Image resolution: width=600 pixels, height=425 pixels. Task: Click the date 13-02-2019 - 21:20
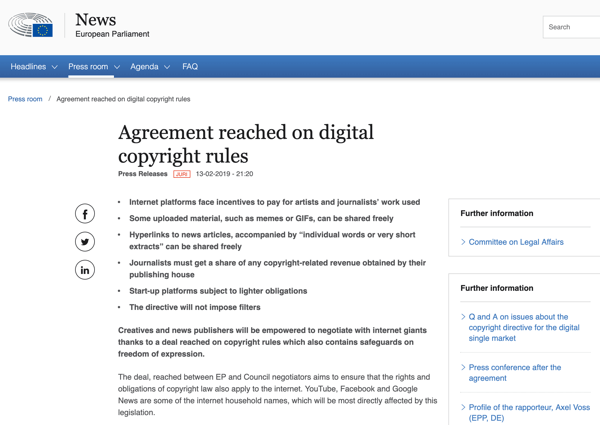click(x=224, y=174)
